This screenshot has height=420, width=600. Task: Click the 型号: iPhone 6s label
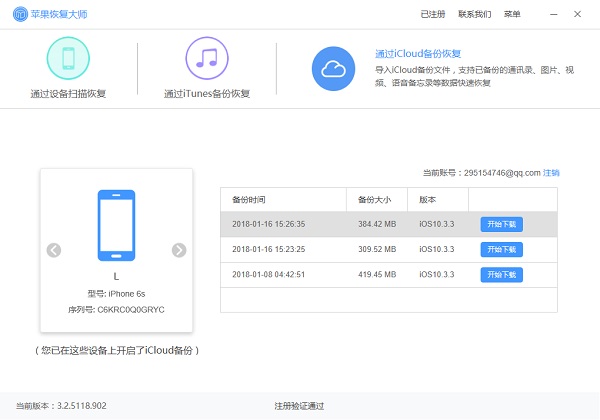pyautogui.click(x=116, y=294)
